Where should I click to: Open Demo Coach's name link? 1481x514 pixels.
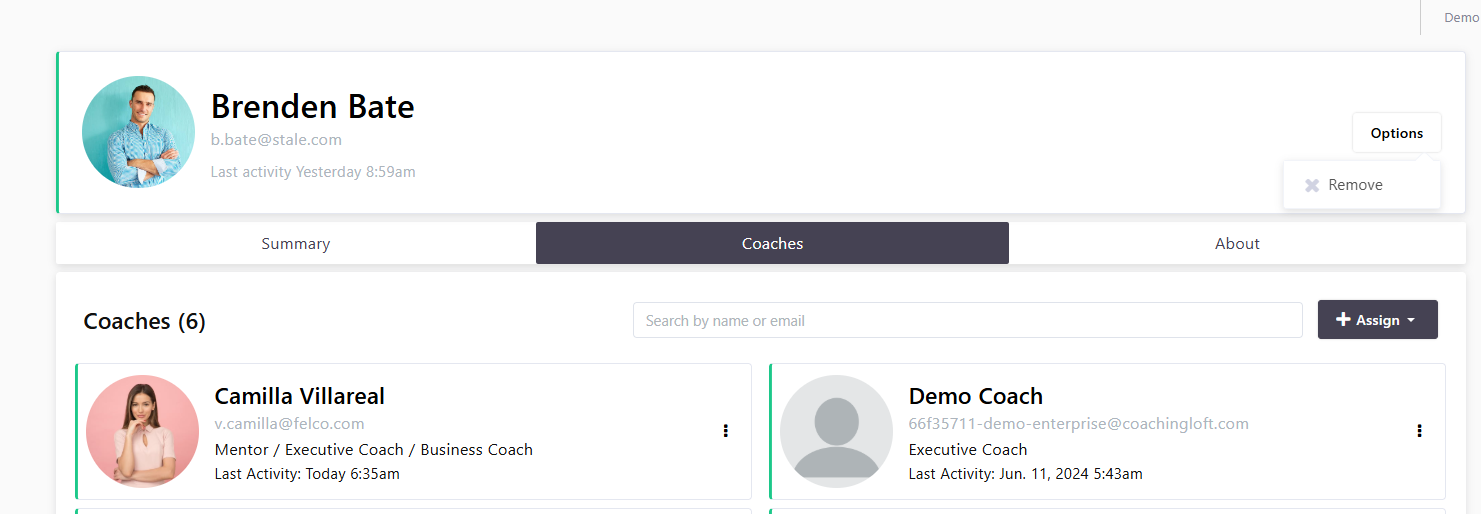[975, 396]
